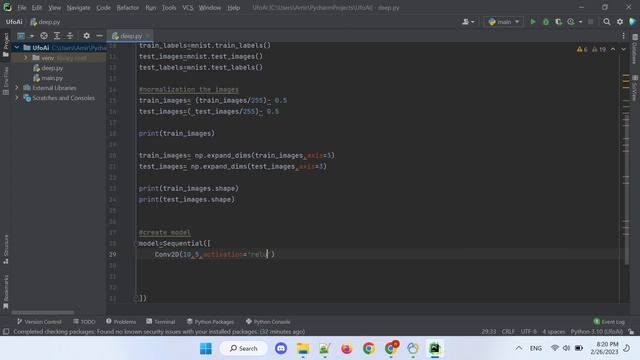The height and width of the screenshot is (360, 640).
Task: Open Search Everywhere magnifier icon
Action: [x=607, y=22]
